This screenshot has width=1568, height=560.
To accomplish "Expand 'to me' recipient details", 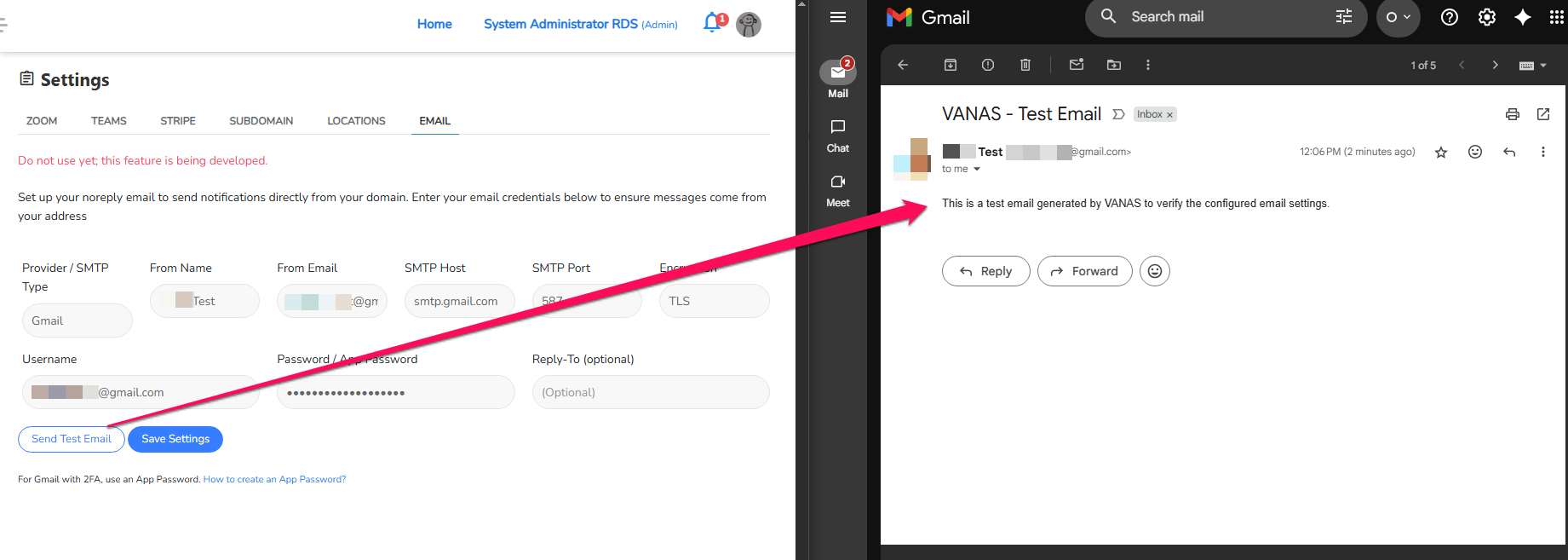I will pos(977,169).
